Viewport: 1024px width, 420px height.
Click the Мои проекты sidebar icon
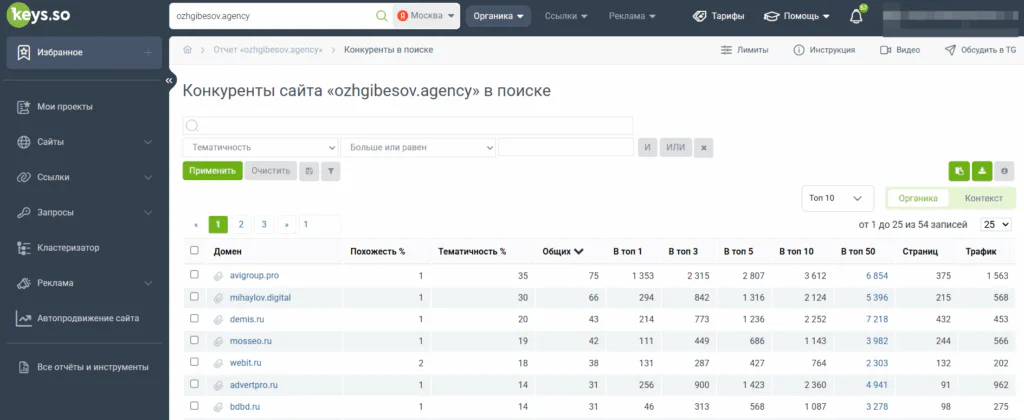[24, 106]
